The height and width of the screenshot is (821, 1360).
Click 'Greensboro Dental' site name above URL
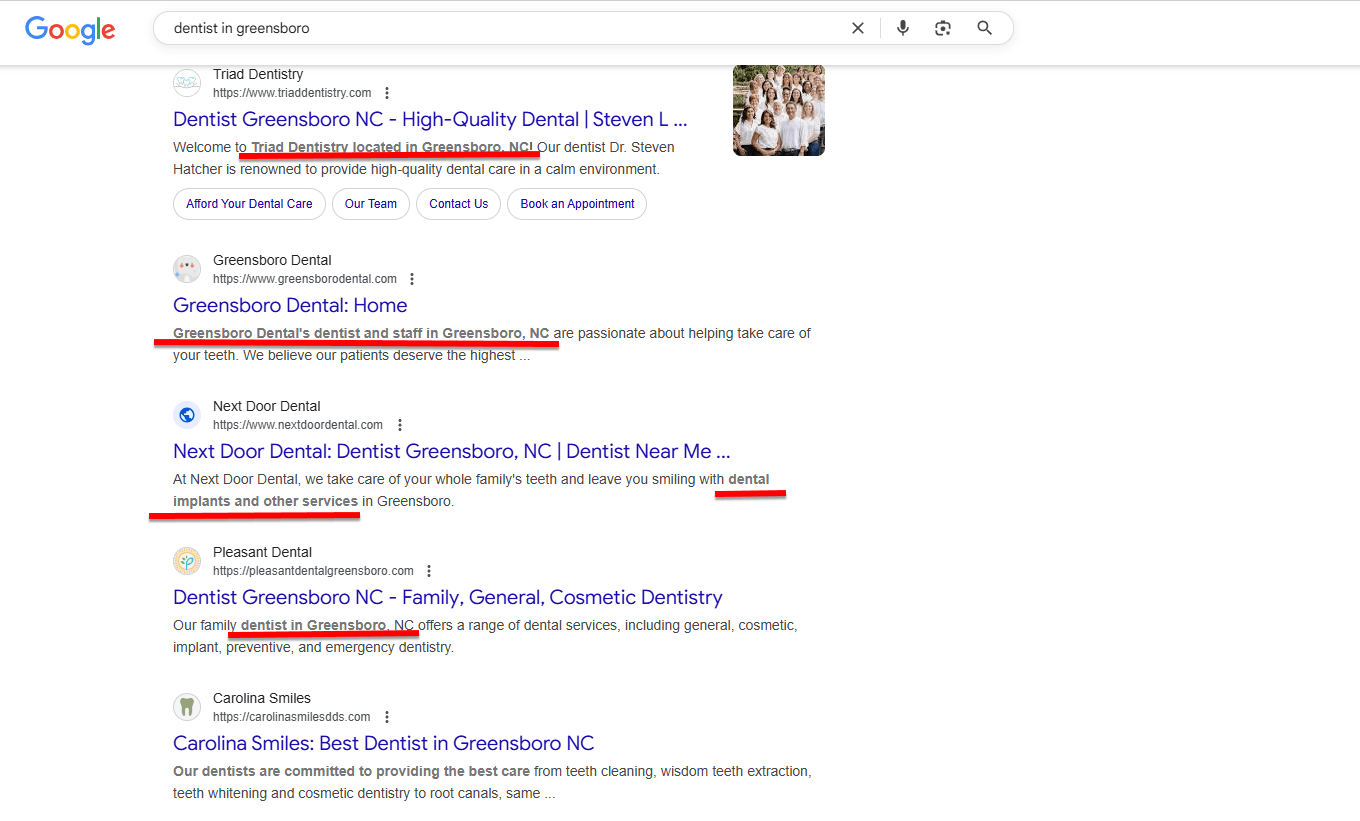coord(272,260)
